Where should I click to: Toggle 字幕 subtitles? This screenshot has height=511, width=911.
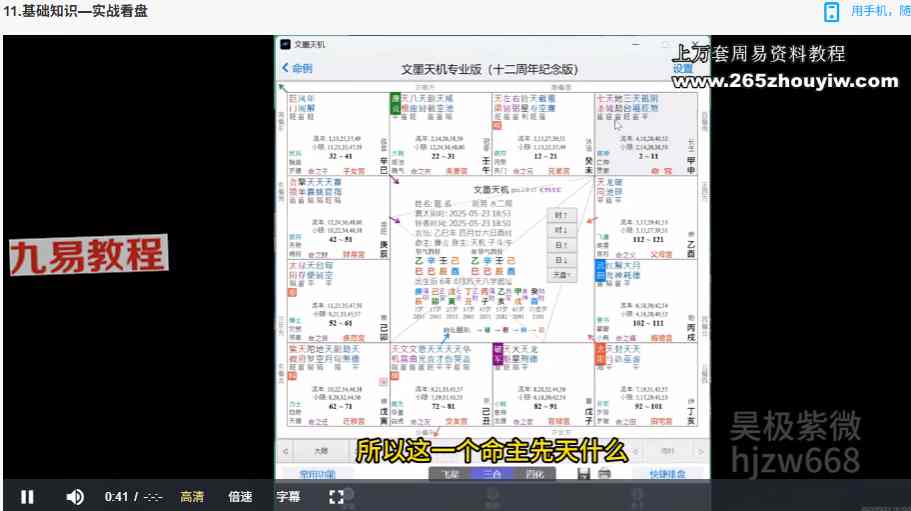[288, 496]
